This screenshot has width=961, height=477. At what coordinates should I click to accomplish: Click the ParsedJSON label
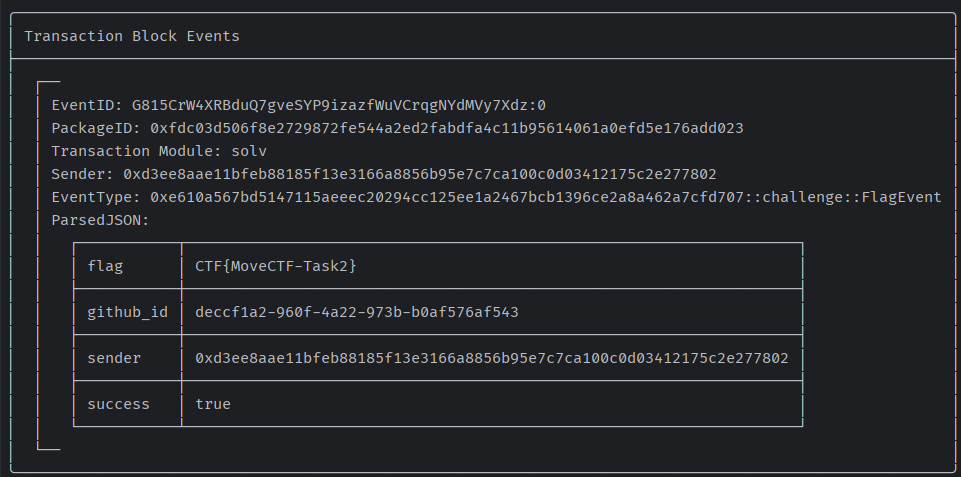point(101,221)
